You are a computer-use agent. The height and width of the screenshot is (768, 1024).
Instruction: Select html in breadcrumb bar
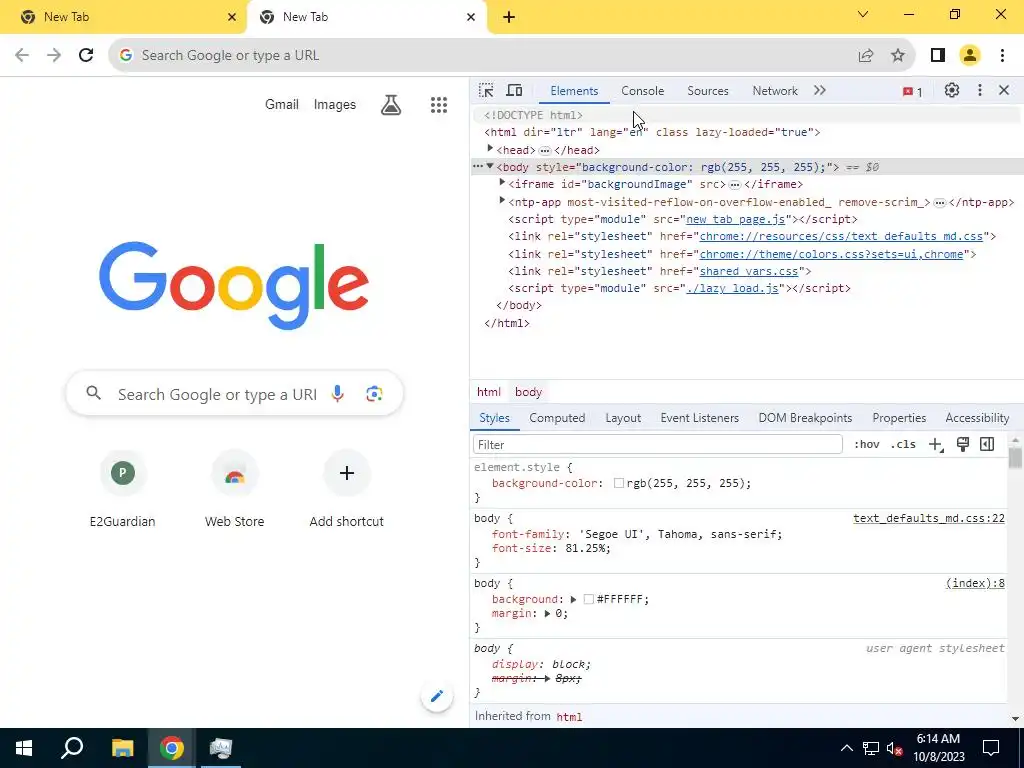(x=488, y=392)
